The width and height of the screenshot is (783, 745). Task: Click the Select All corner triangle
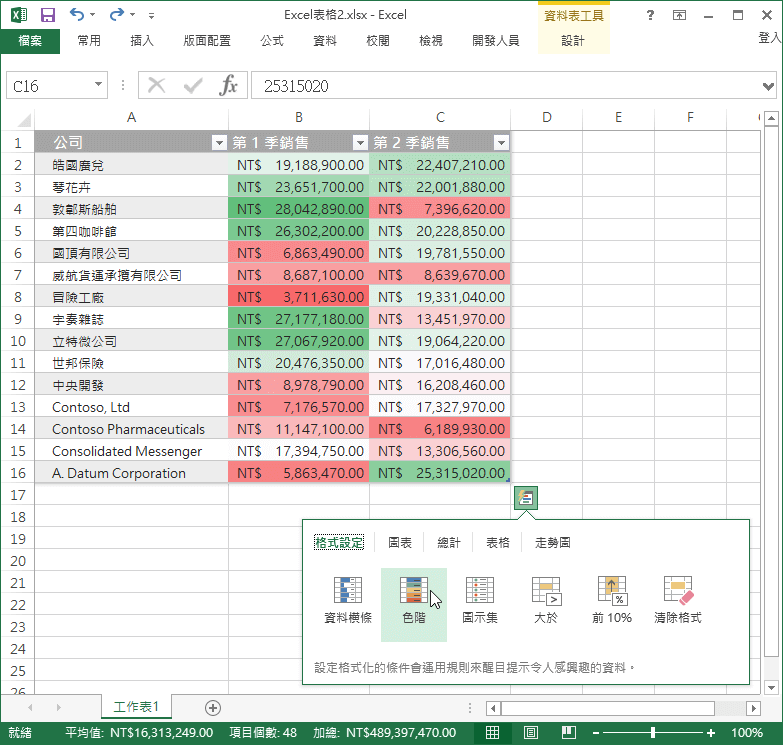pos(24,119)
